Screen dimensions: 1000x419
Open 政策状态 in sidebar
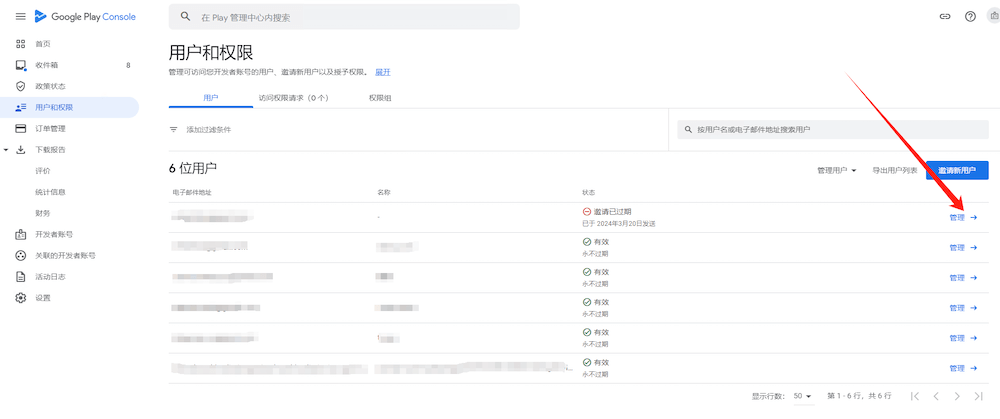[x=50, y=86]
